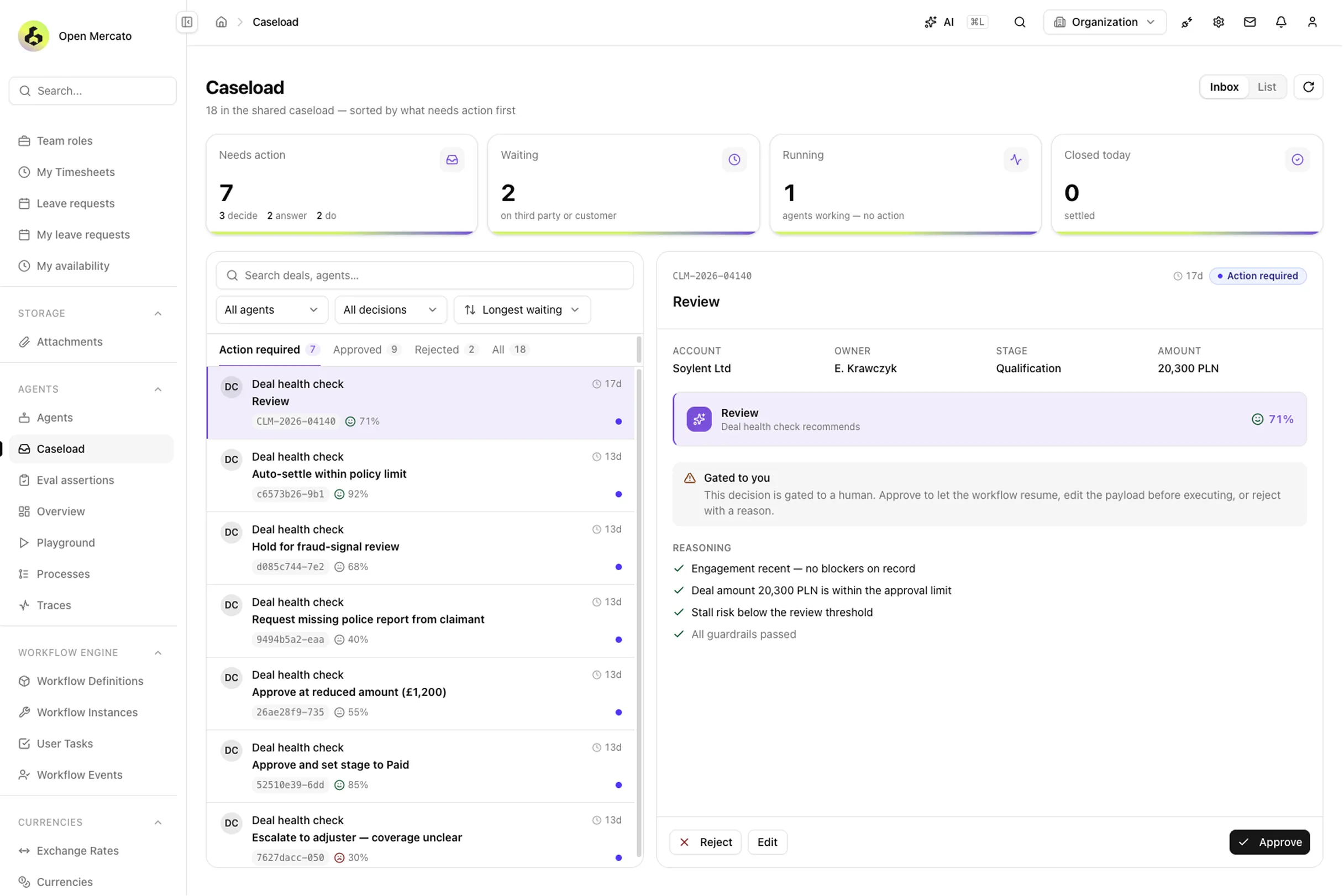Open Auto-settle within policy limit case

(x=421, y=476)
